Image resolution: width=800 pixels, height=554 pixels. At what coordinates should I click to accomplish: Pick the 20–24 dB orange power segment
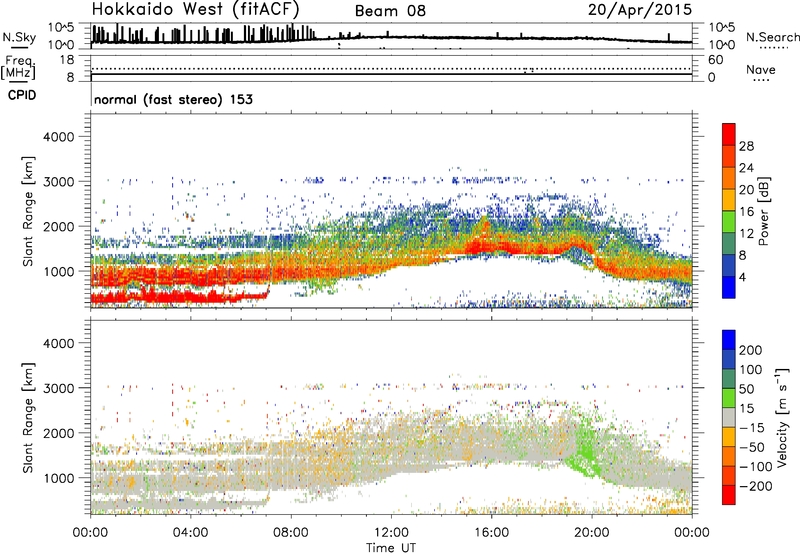click(x=729, y=178)
